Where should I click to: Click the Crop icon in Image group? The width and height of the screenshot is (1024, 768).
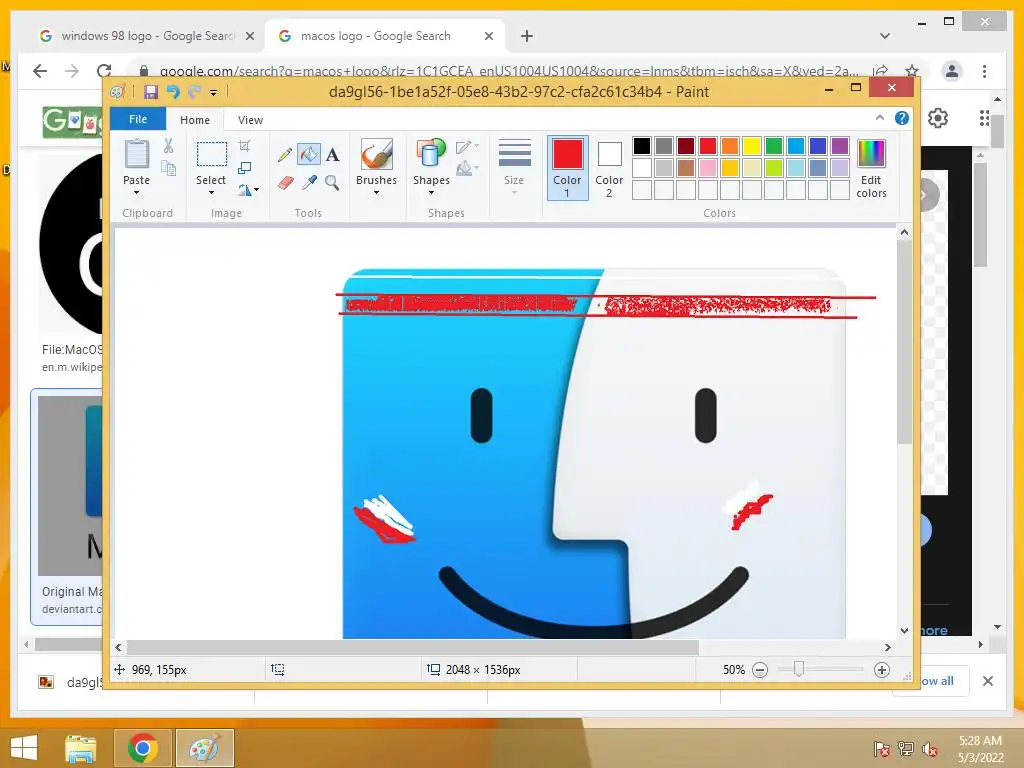tap(244, 146)
